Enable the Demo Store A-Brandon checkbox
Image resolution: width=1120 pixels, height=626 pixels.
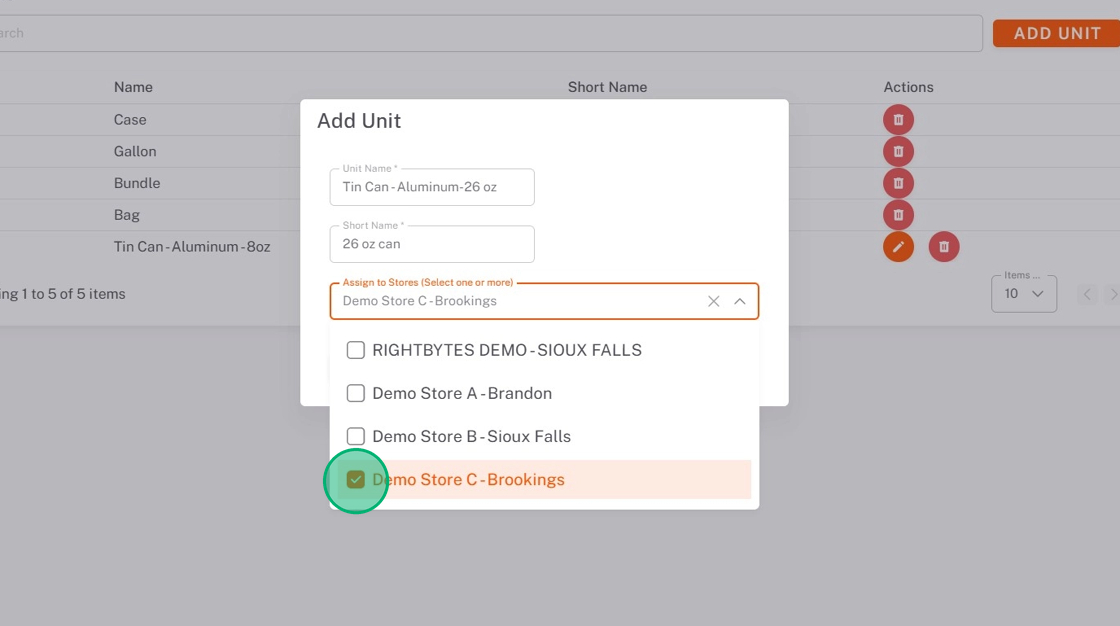[x=356, y=393]
